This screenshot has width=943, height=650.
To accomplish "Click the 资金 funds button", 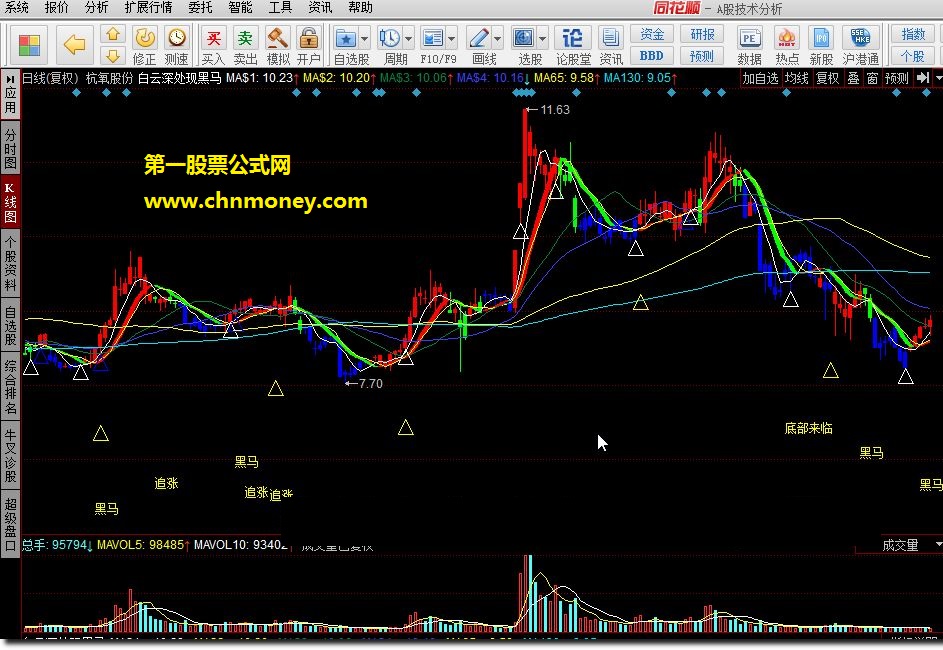I will pyautogui.click(x=652, y=34).
